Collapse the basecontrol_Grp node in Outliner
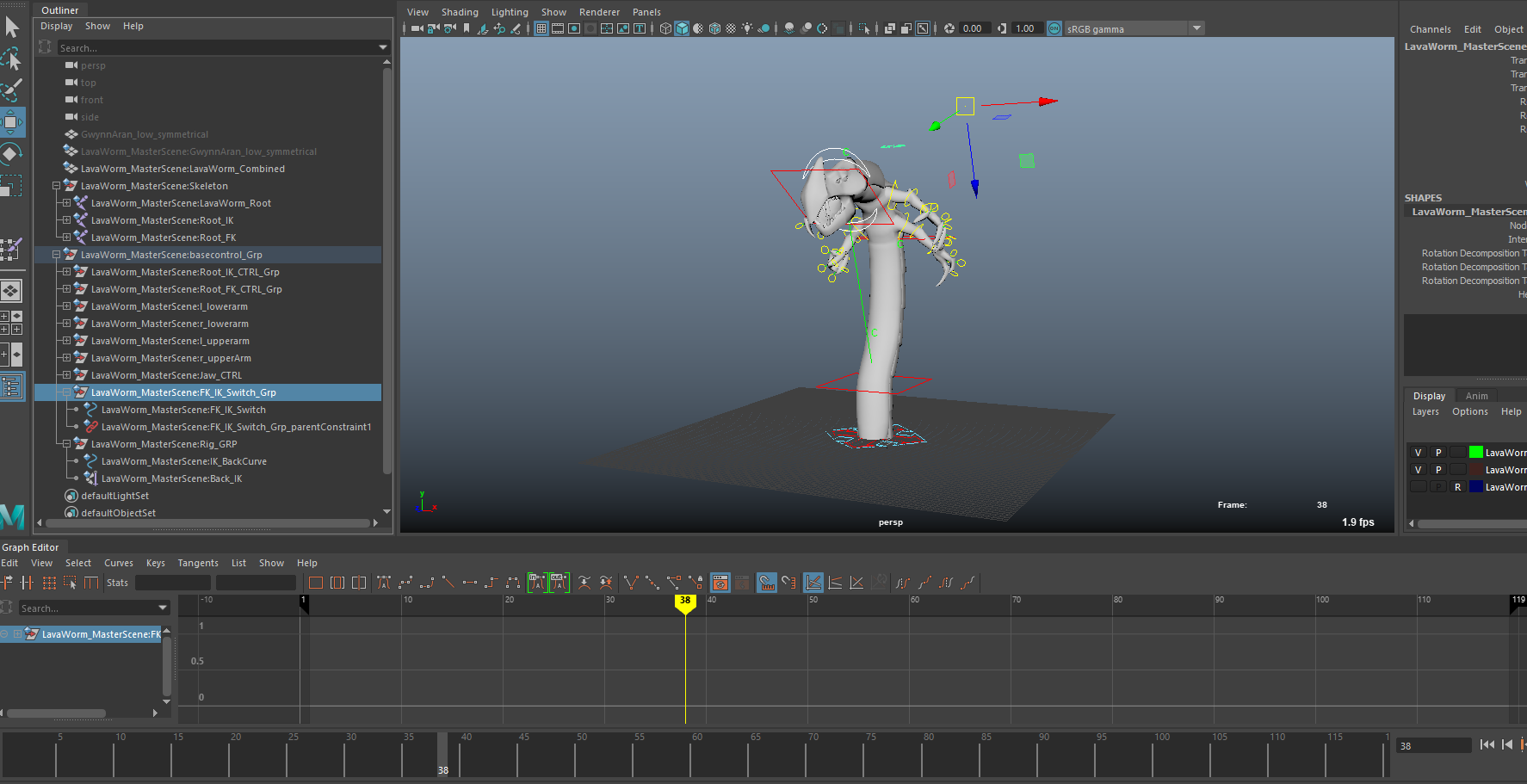 [56, 255]
